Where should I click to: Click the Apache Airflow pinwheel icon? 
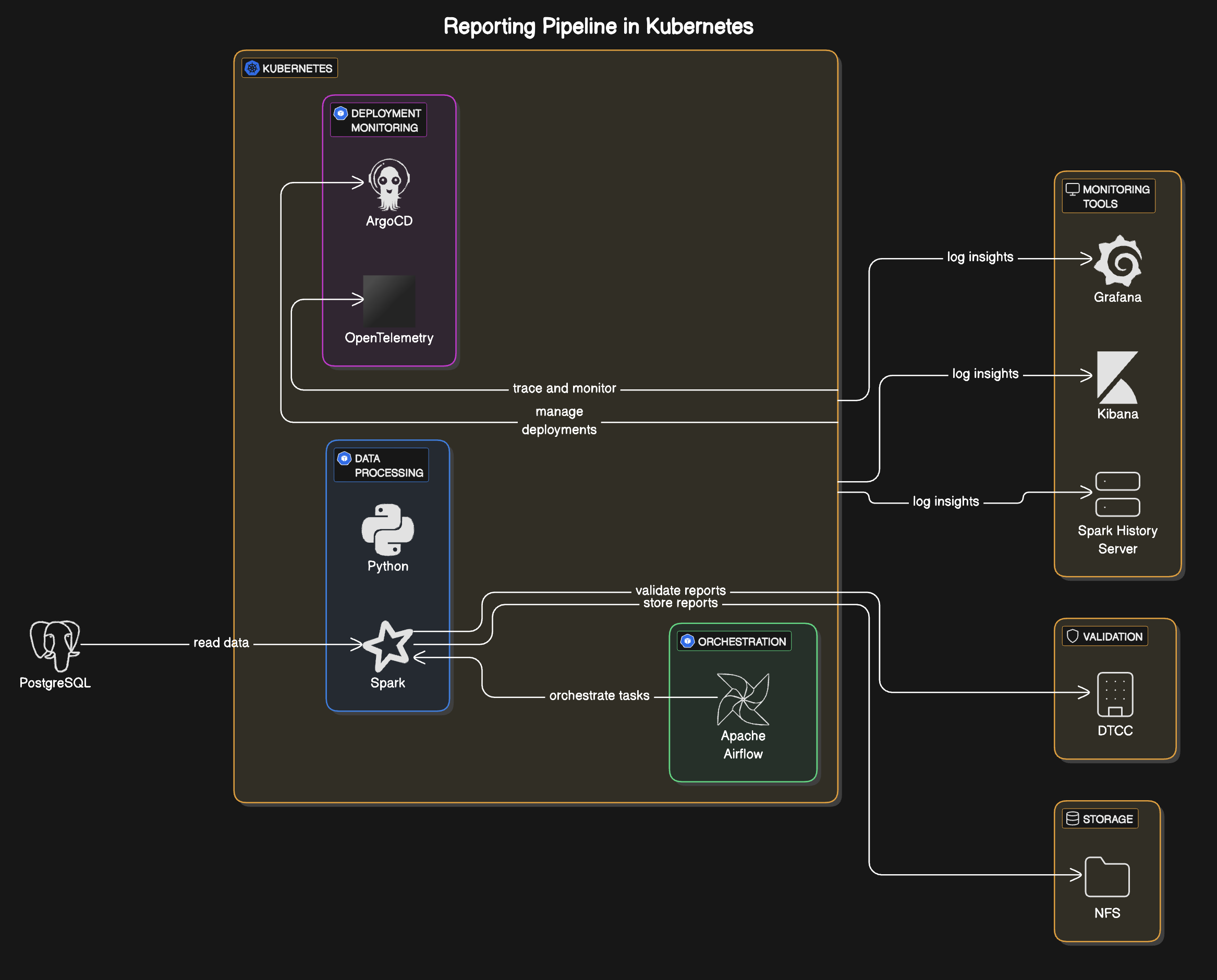[x=743, y=699]
